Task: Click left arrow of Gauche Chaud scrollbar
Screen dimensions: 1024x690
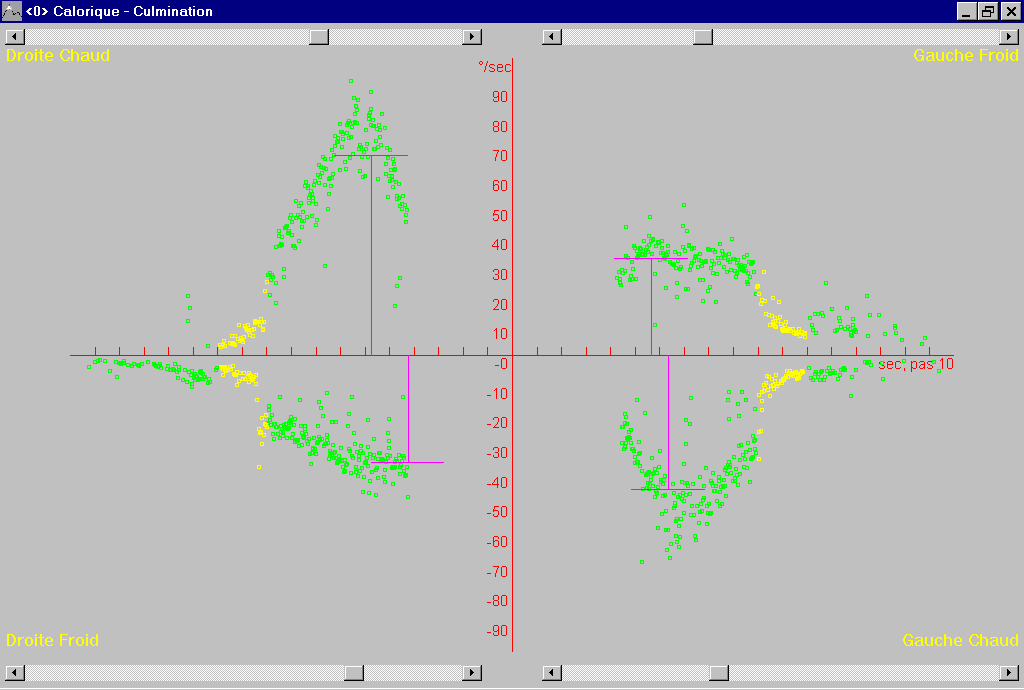Action: (552, 672)
